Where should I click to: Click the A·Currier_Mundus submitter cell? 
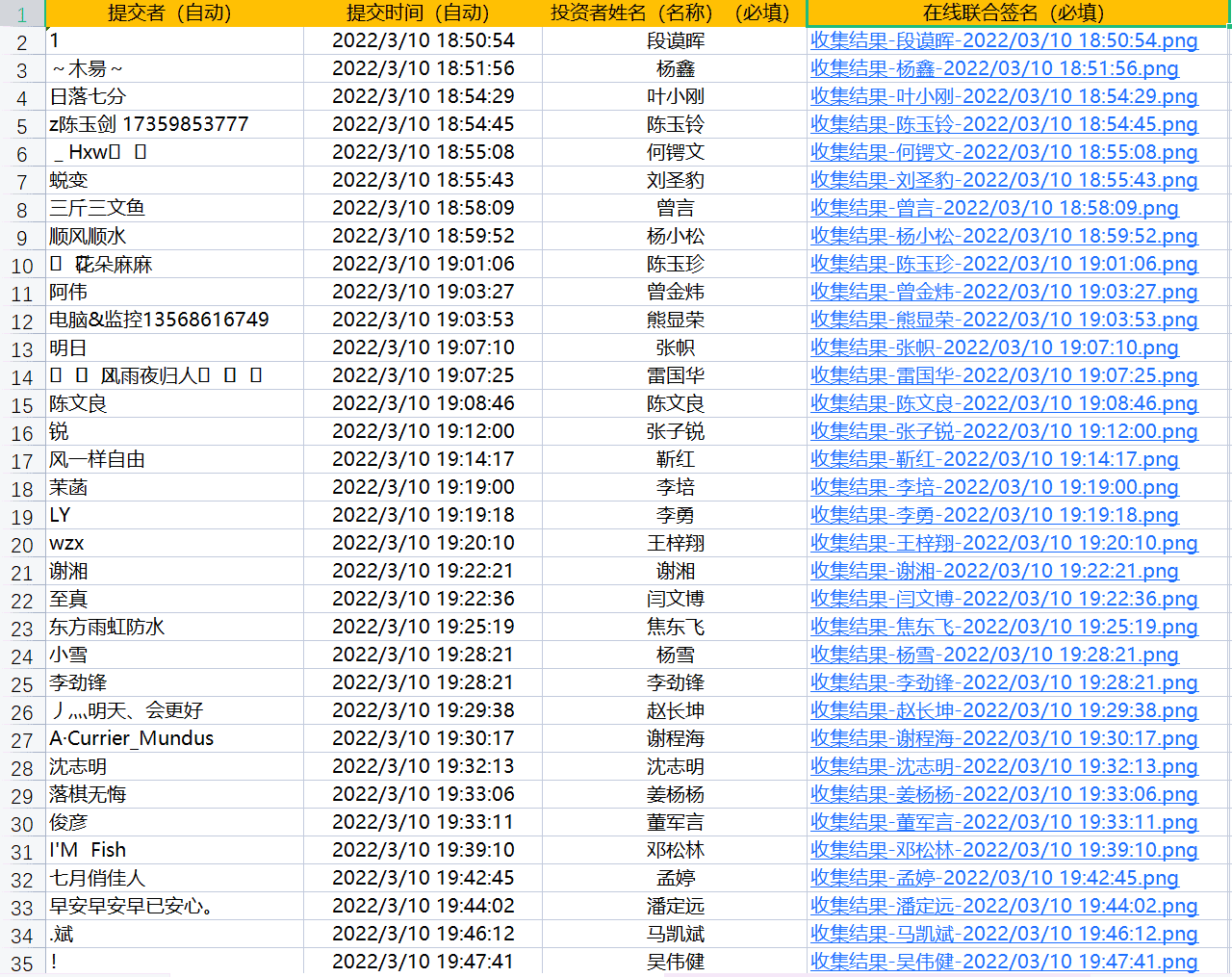(174, 739)
